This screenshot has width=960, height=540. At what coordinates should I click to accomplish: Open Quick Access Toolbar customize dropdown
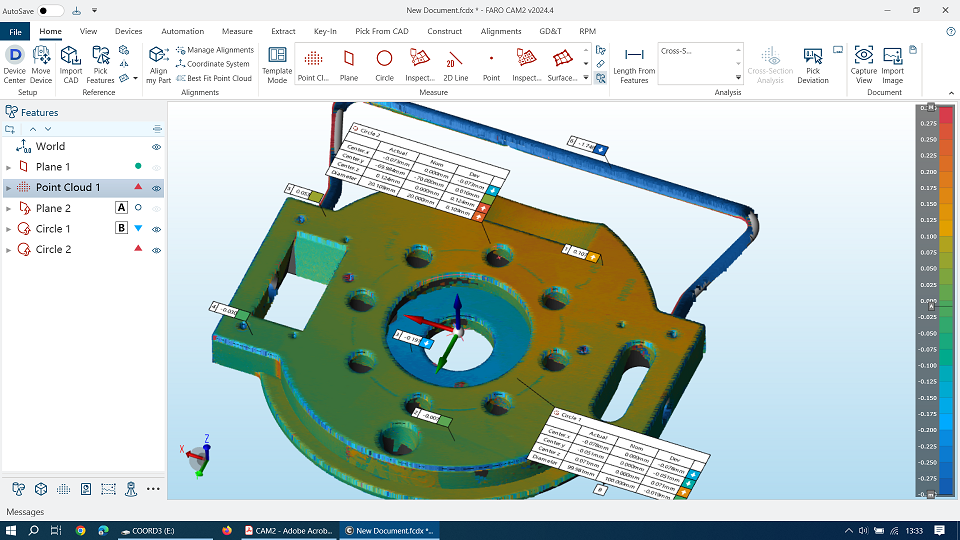coord(94,10)
